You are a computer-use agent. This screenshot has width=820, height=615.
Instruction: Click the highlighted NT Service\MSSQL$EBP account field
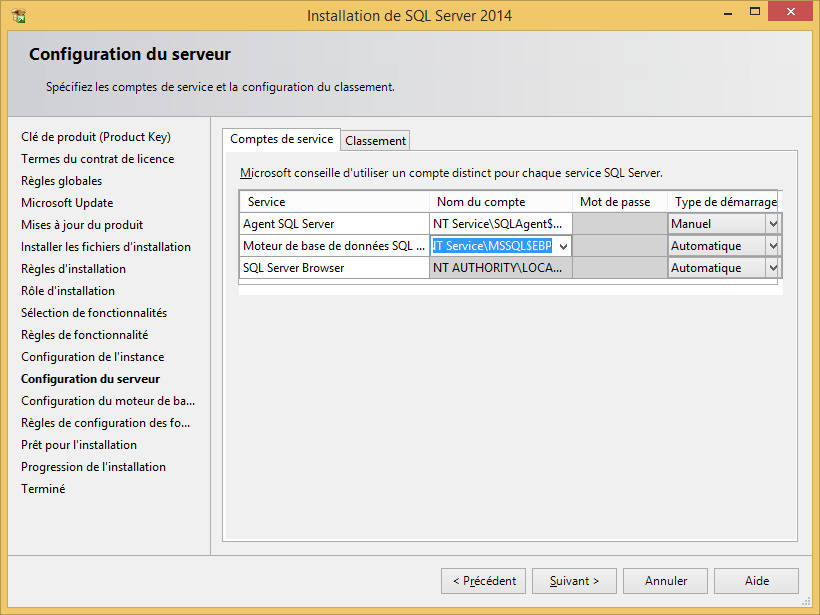coord(492,246)
